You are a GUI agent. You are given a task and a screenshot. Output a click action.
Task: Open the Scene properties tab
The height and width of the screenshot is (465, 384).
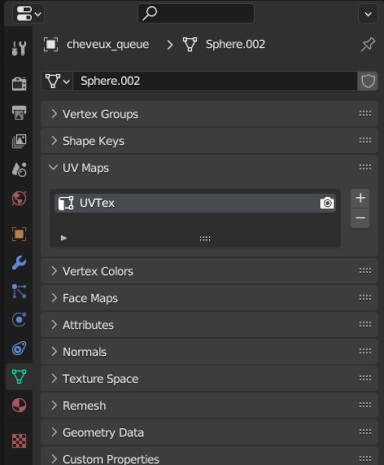point(19,169)
